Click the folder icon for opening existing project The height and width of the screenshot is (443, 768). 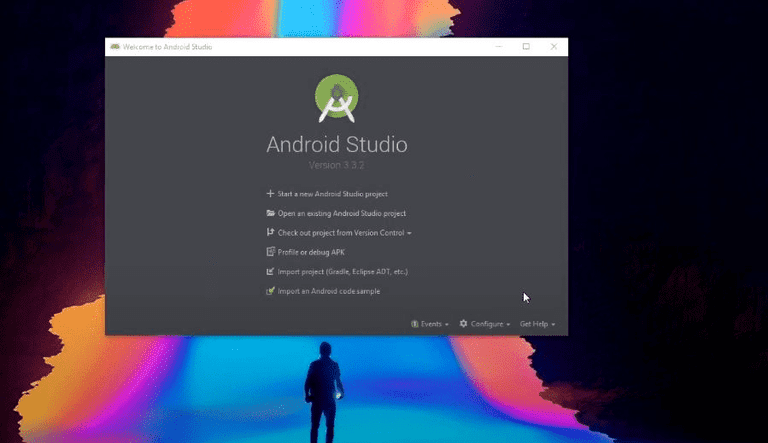(270, 213)
